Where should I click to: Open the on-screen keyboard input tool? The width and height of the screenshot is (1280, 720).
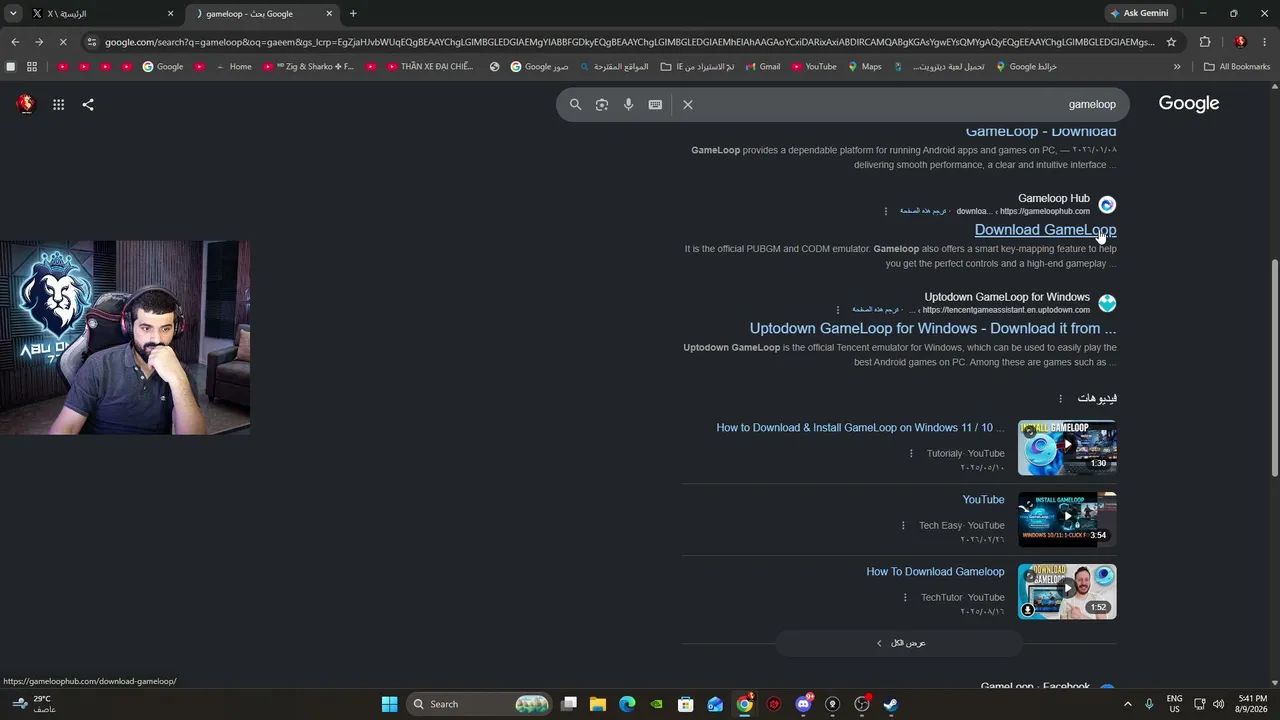point(655,104)
